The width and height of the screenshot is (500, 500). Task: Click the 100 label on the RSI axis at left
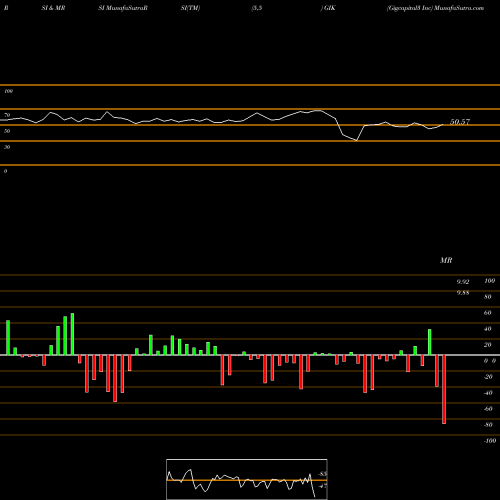pos(8,91)
